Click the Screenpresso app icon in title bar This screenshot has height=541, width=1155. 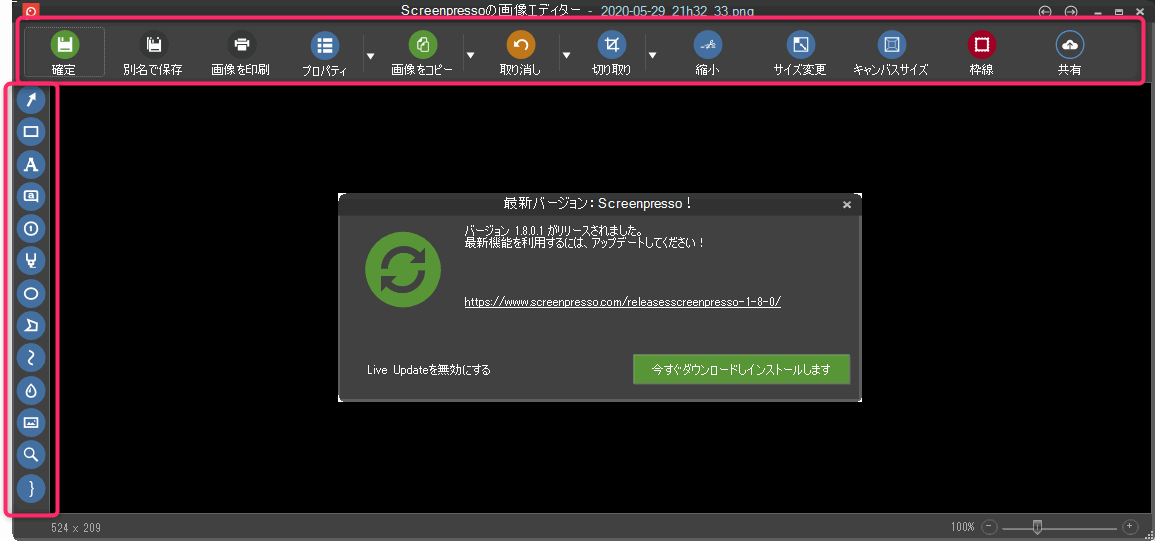tap(31, 10)
